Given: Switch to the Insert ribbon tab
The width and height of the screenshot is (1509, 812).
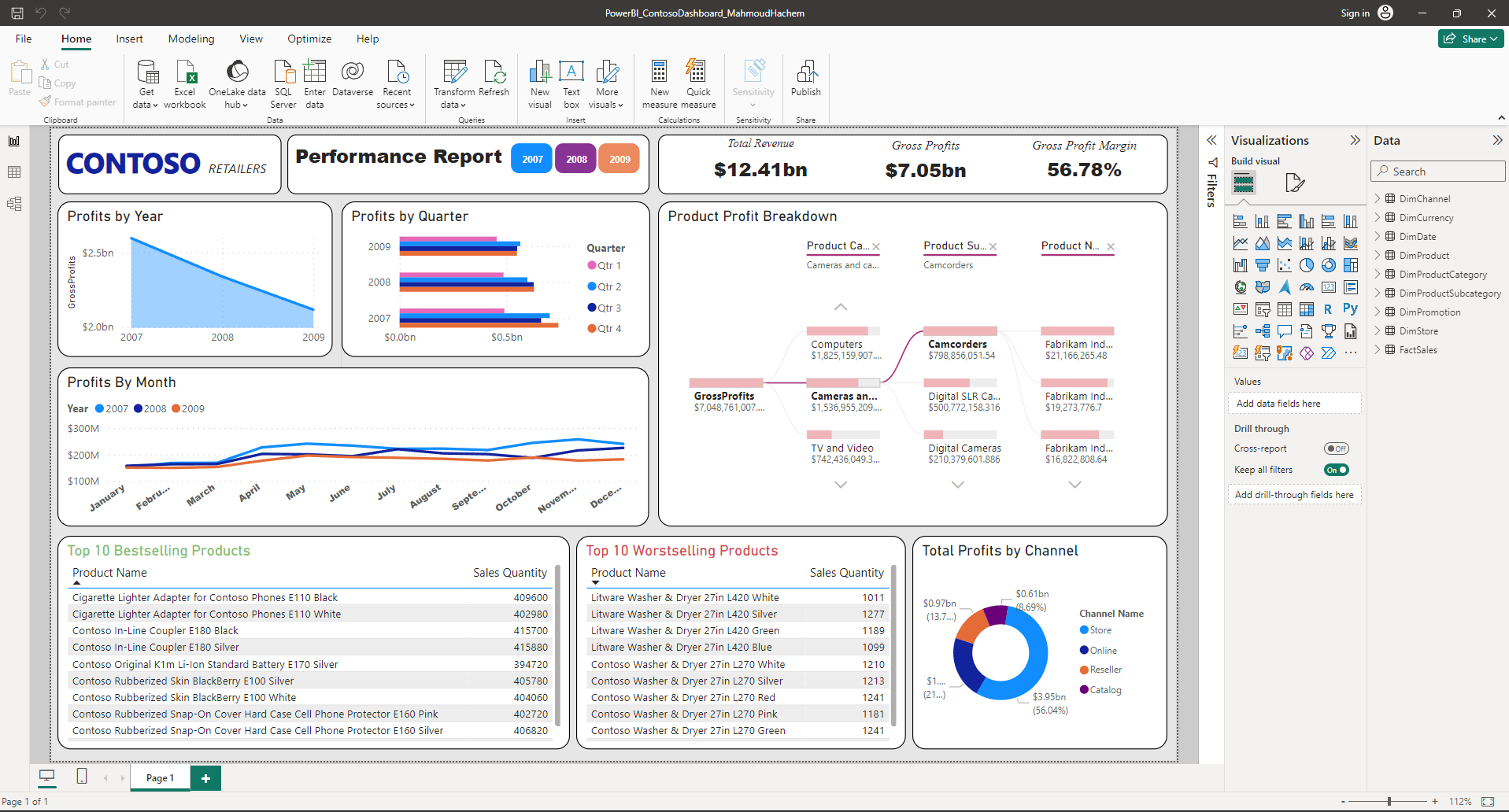Looking at the screenshot, I should [x=129, y=39].
